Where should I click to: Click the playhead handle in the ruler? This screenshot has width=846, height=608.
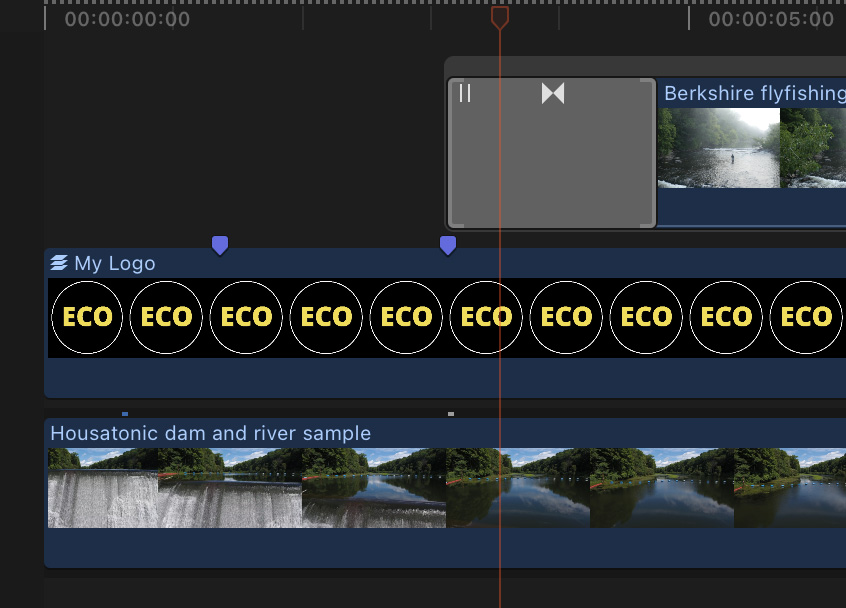[500, 17]
